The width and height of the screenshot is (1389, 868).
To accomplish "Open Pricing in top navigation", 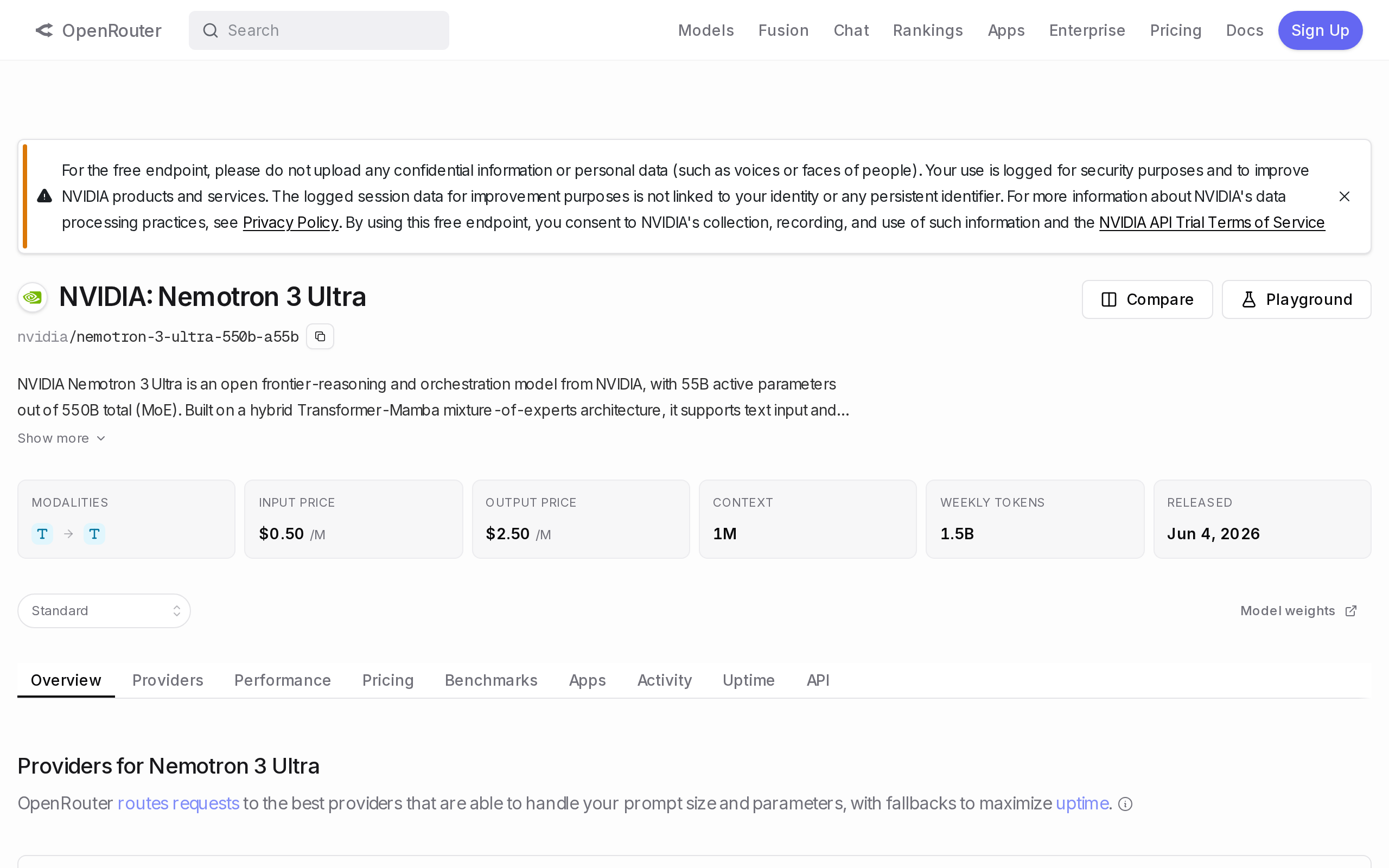I will click(1175, 30).
